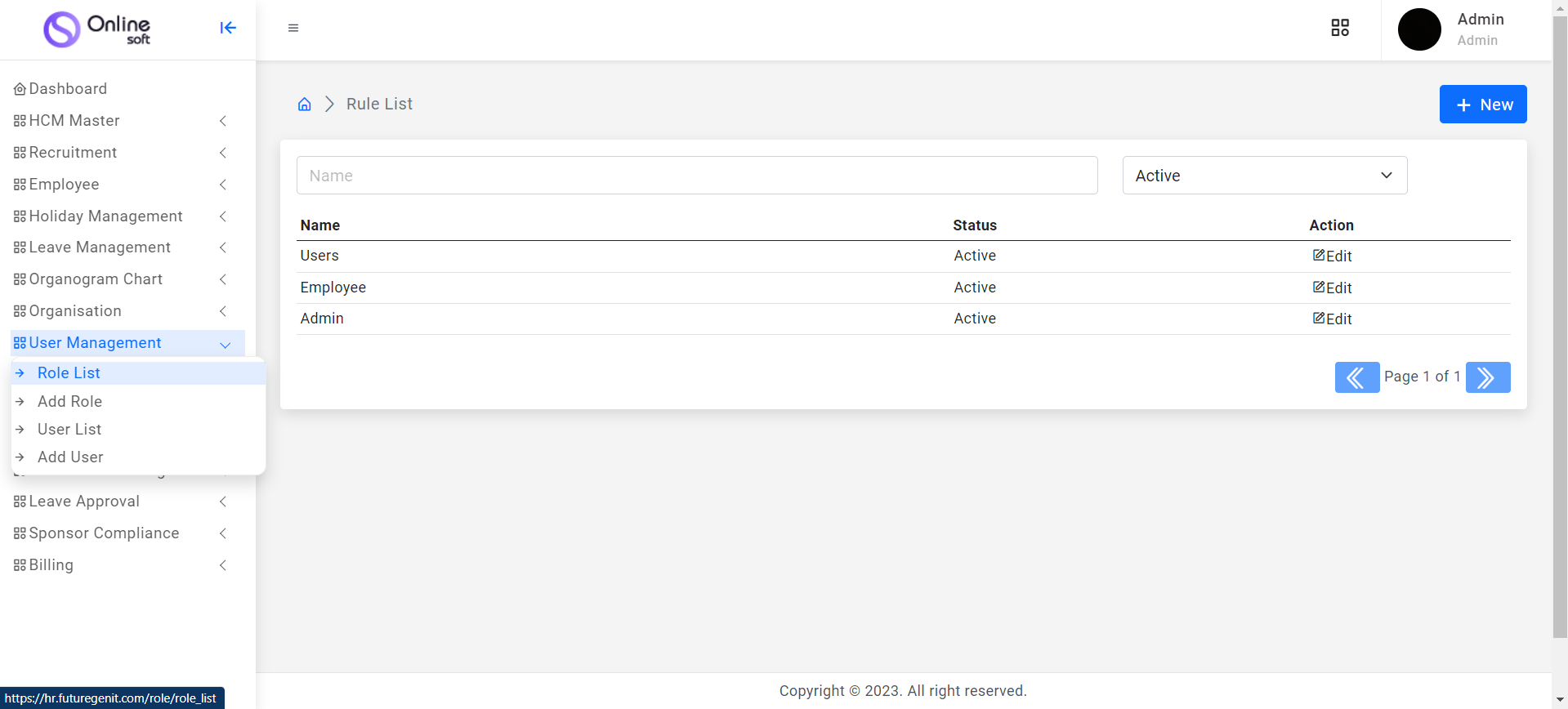Click the sidebar collapse arrow icon

coord(228,28)
